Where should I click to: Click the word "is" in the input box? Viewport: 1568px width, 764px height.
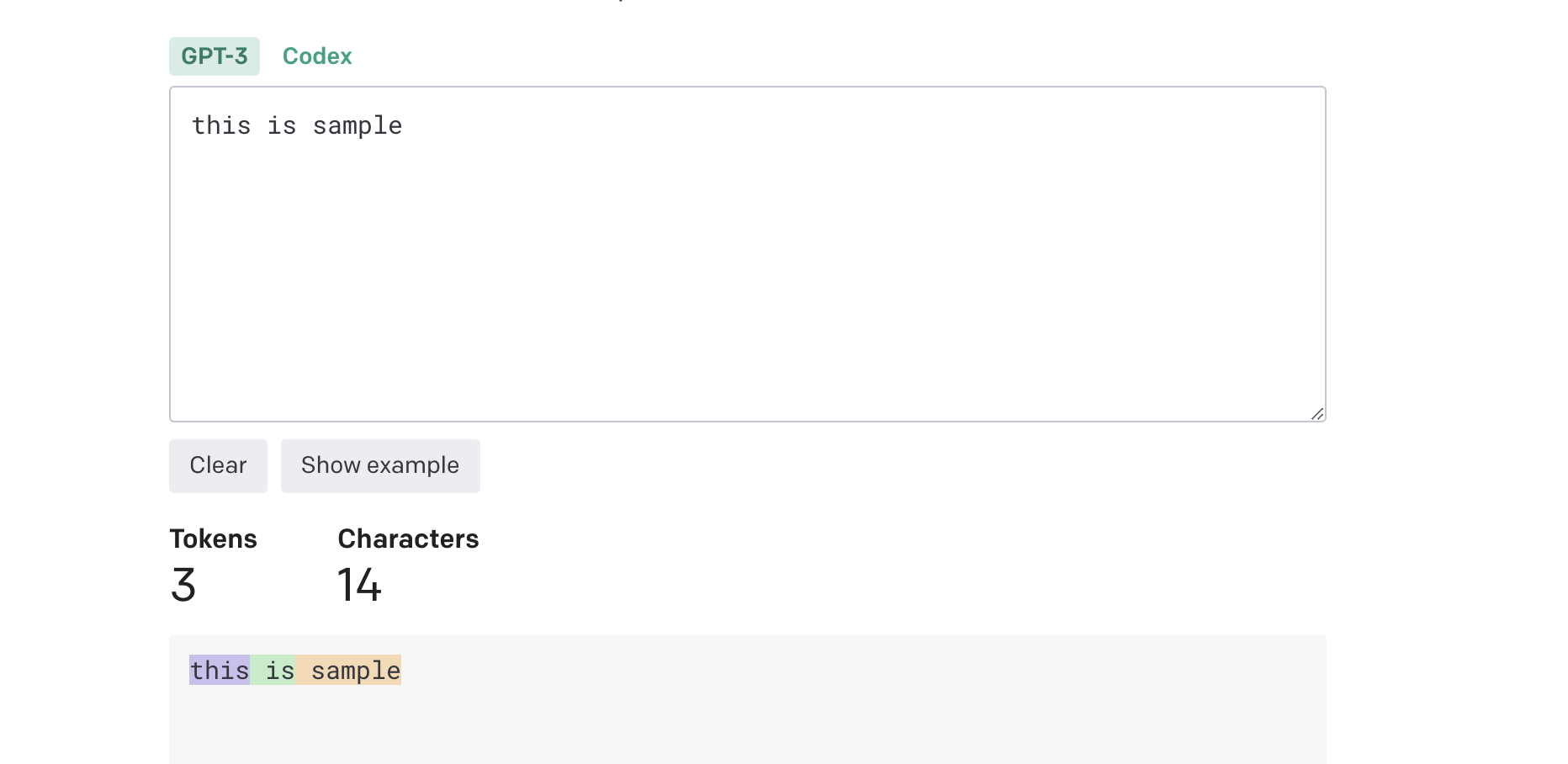click(x=282, y=126)
